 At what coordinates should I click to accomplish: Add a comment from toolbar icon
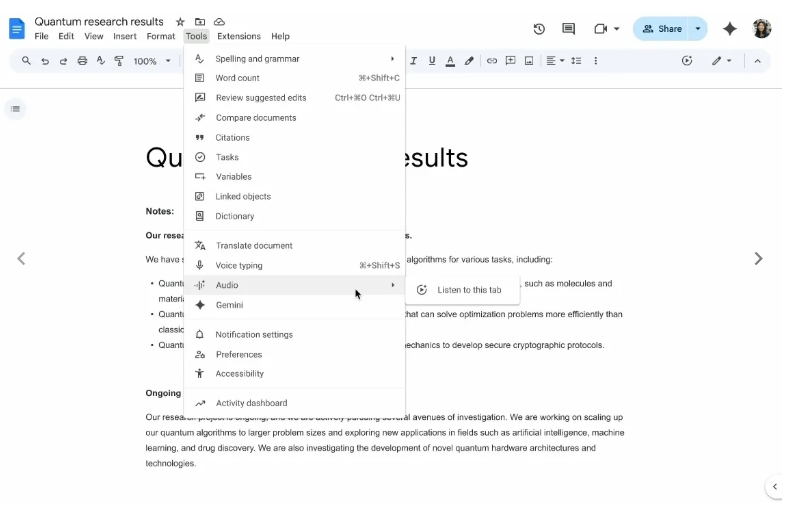[510, 61]
